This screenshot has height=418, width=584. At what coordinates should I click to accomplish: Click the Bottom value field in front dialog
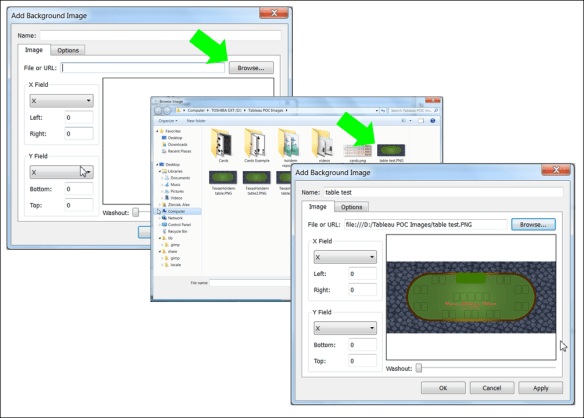point(362,345)
